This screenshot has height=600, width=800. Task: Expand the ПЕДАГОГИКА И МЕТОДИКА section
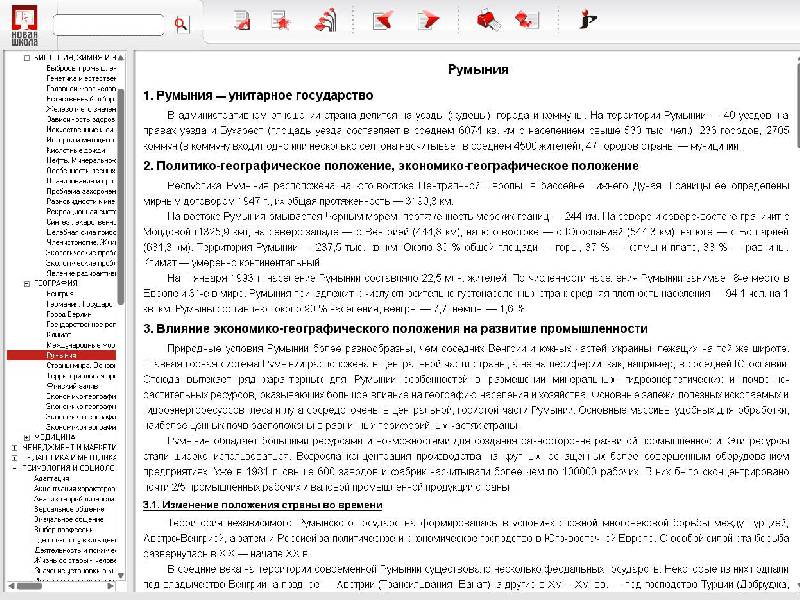tap(14, 458)
